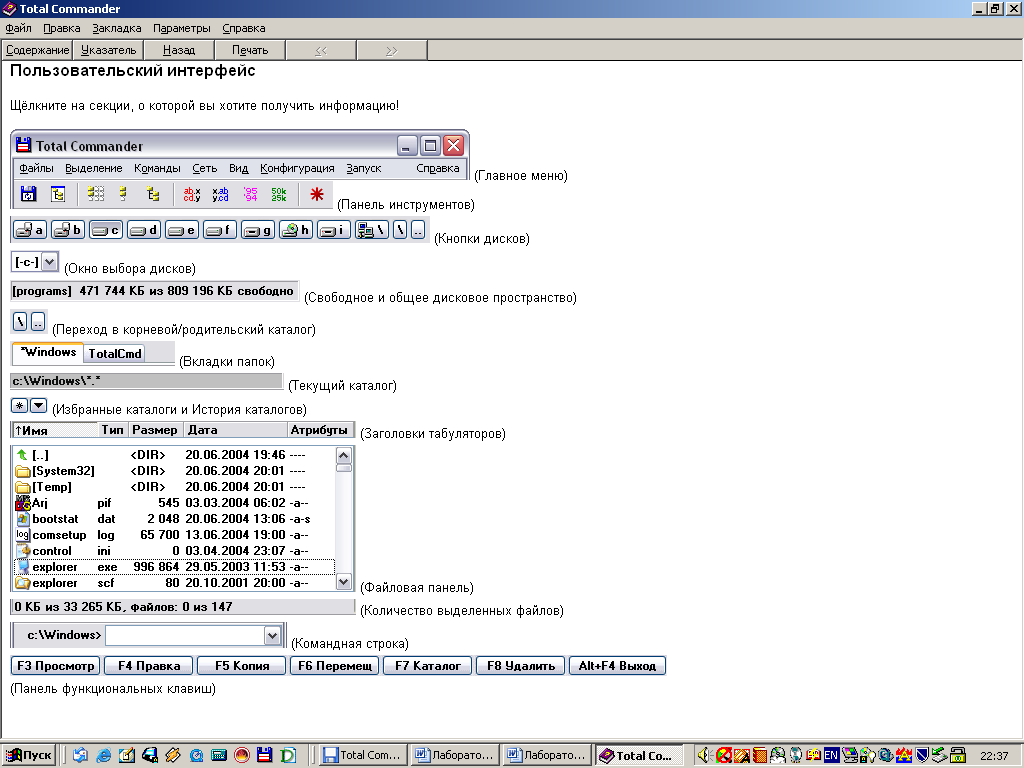Open the Файл menu in help window
1024x768 pixels.
(18, 28)
